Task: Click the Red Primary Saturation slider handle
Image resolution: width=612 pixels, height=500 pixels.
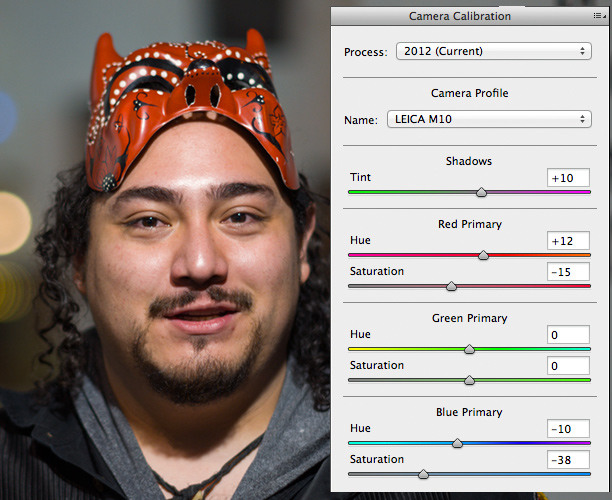Action: tap(451, 286)
